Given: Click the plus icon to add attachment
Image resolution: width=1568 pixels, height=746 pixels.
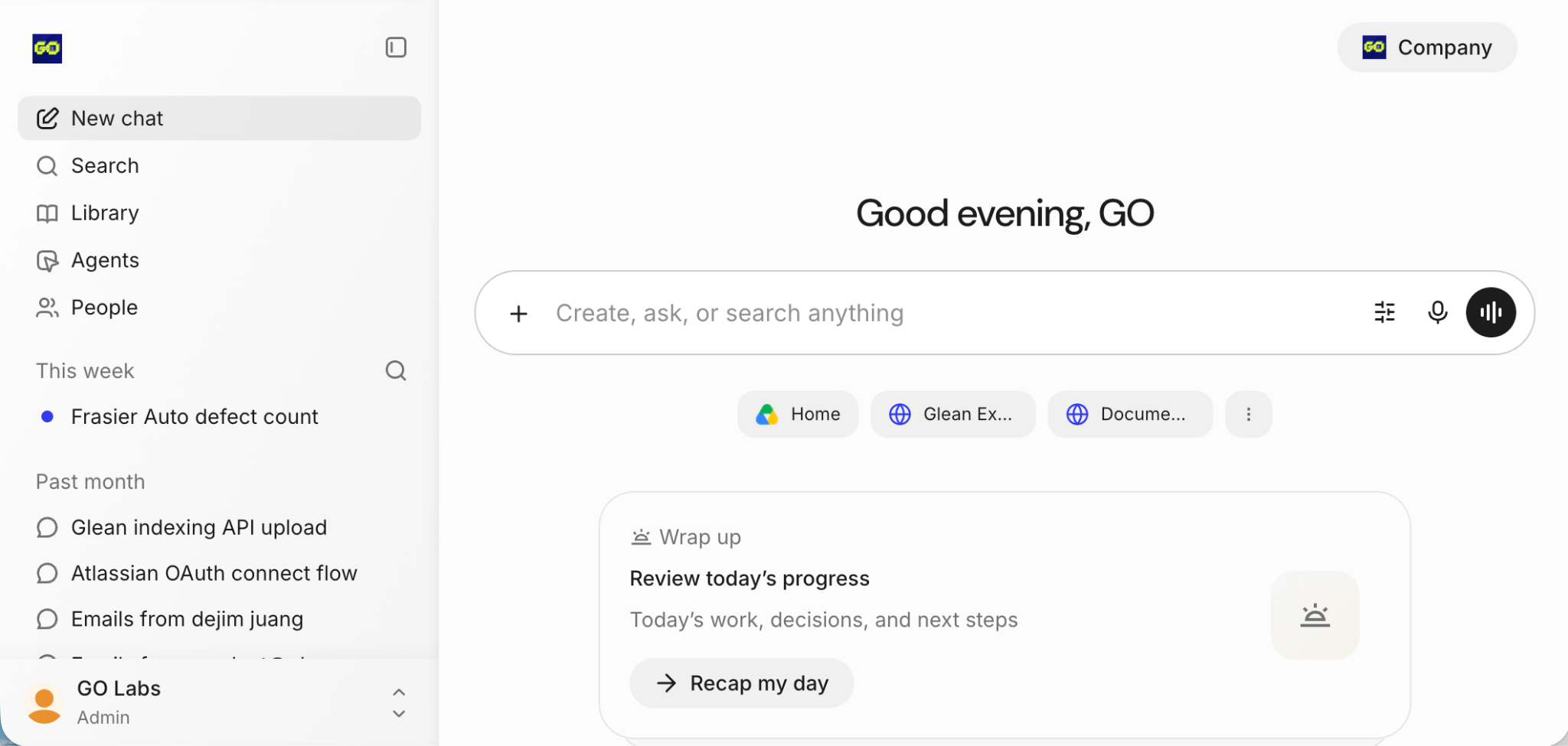Looking at the screenshot, I should click(x=519, y=313).
